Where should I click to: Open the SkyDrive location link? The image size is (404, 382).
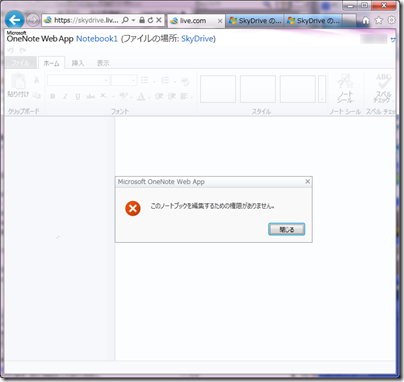pyautogui.click(x=197, y=39)
